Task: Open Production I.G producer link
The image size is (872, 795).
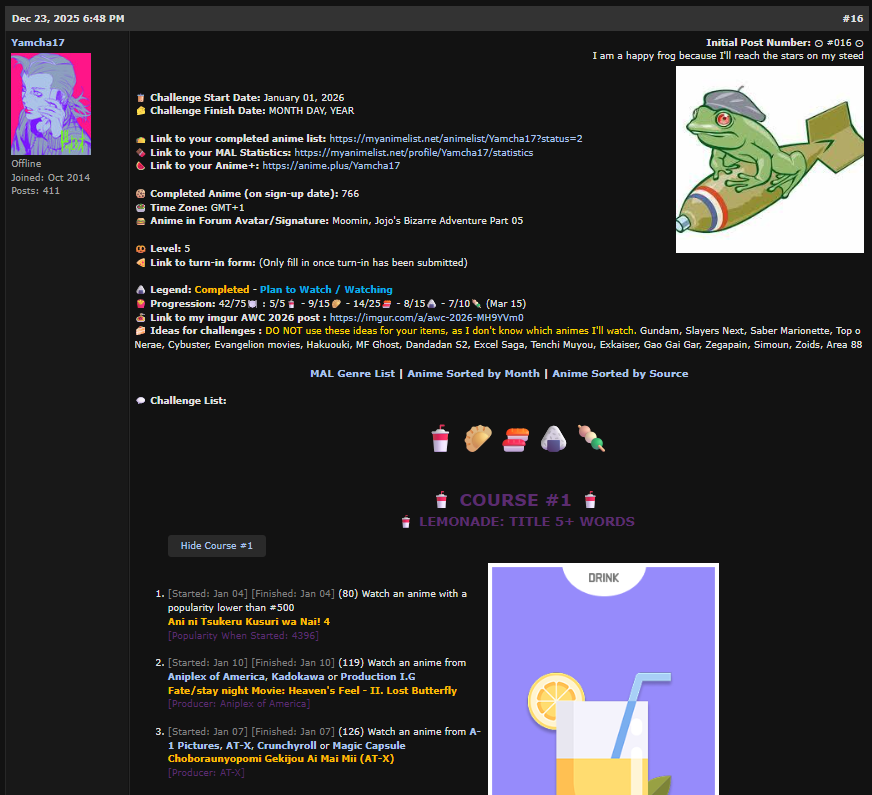Action: [x=378, y=677]
